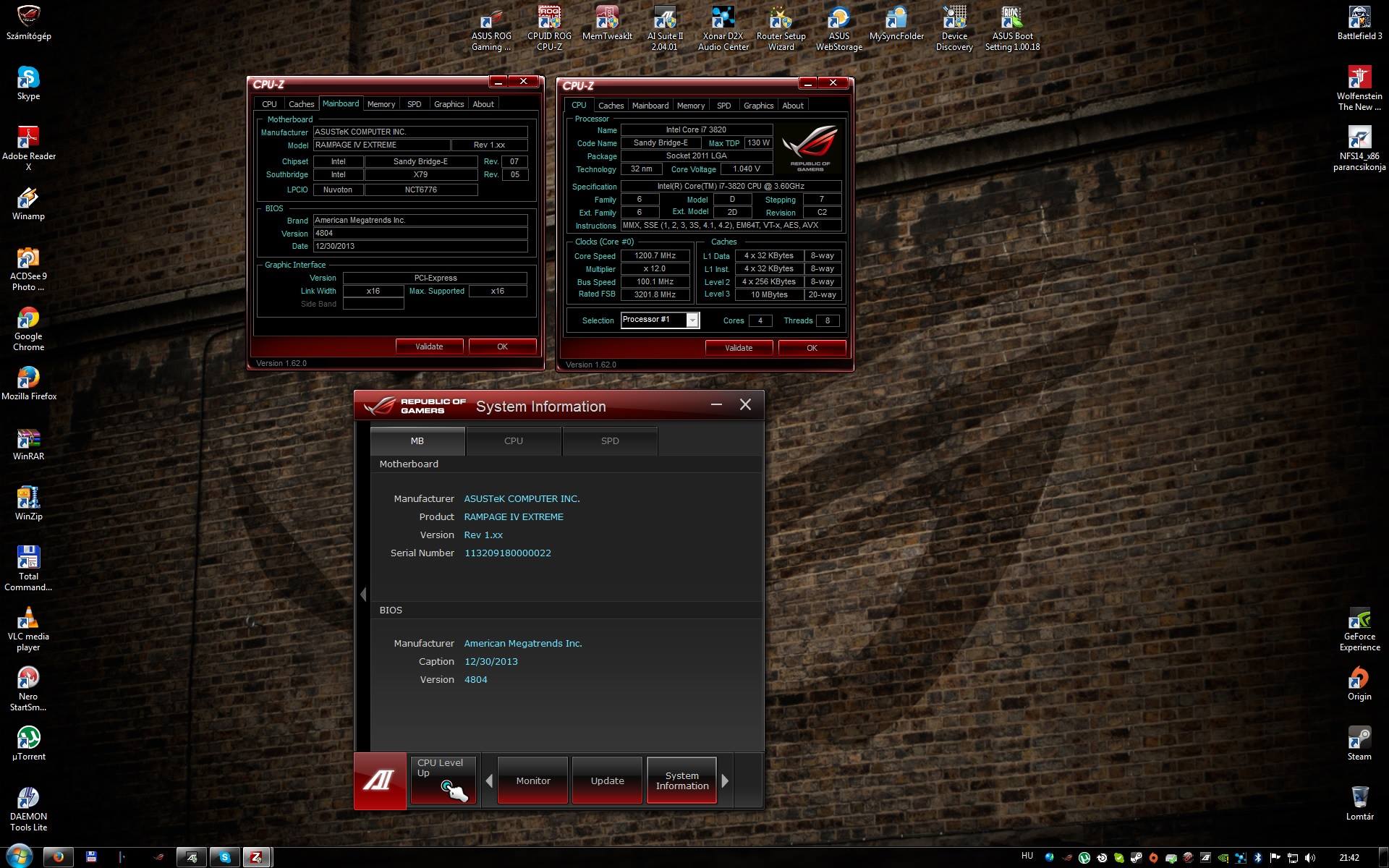Launch the GeForce Experience desktop icon
The image size is (1389, 868).
(1359, 629)
